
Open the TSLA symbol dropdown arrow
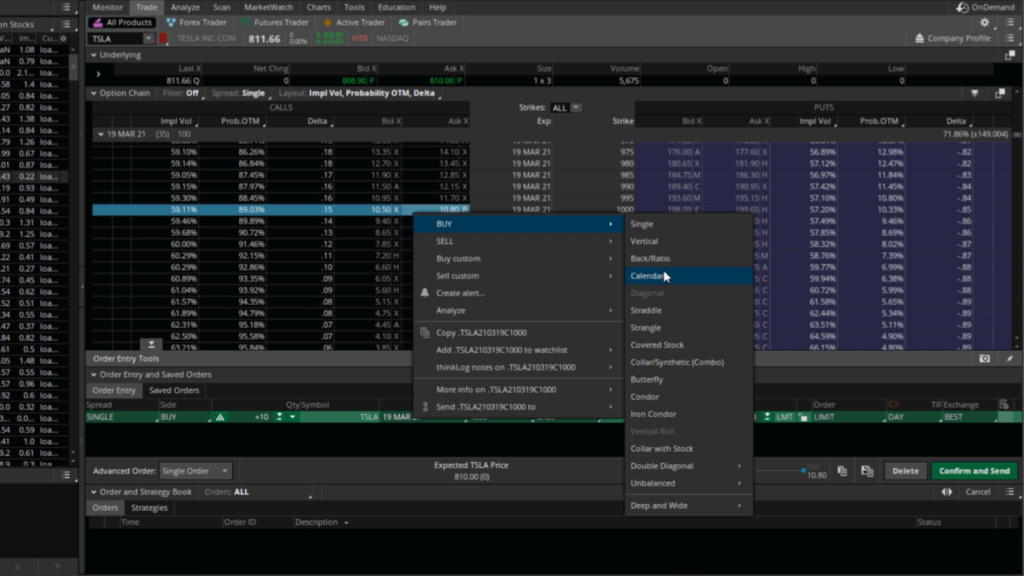(148, 39)
